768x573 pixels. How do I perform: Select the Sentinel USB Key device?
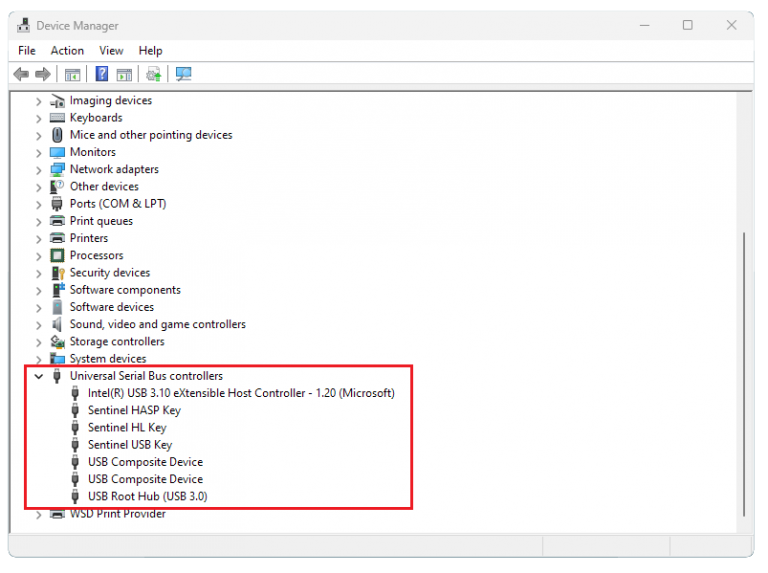pos(130,445)
